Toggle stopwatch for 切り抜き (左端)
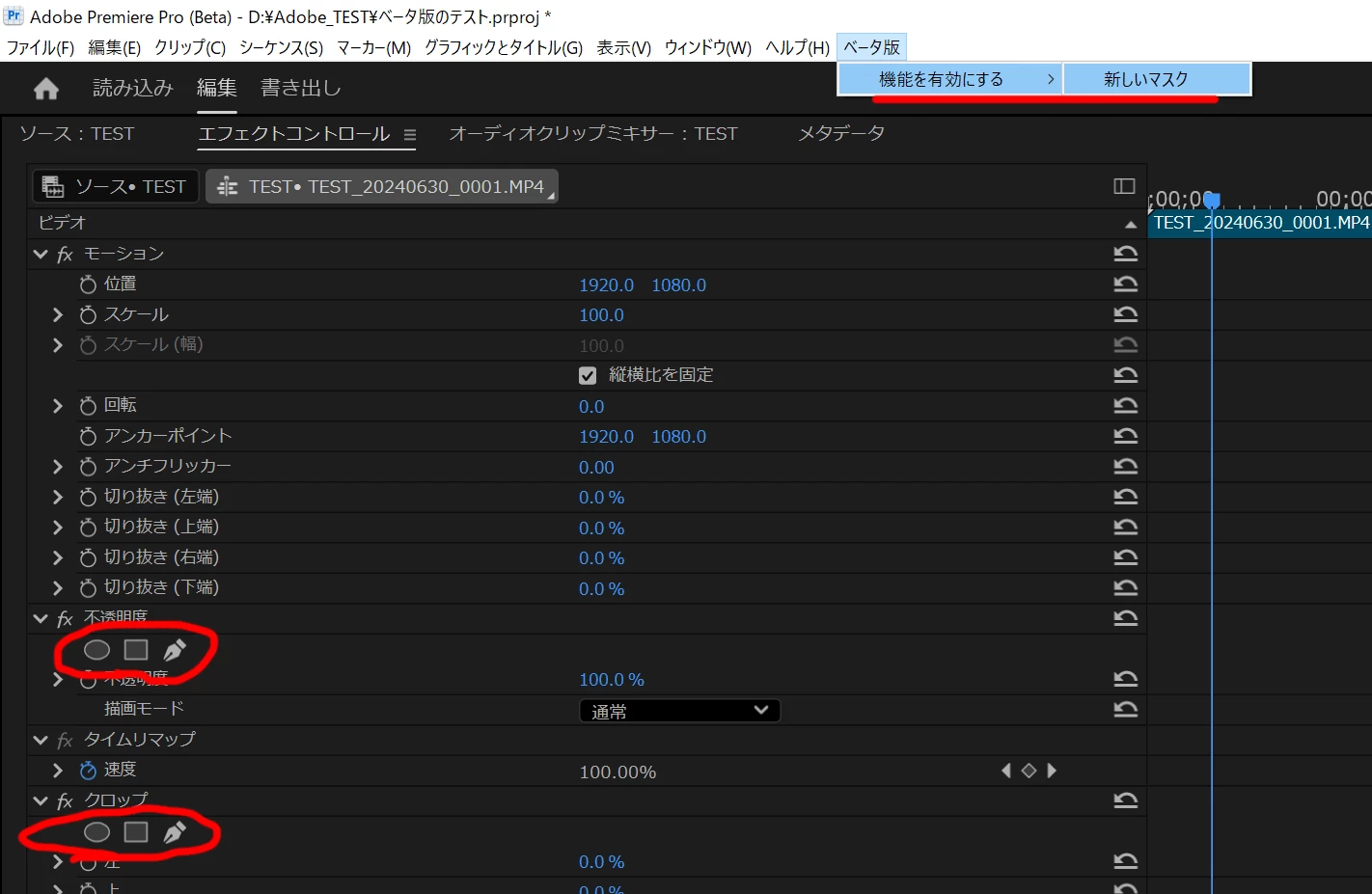The height and width of the screenshot is (894, 1372). [x=88, y=498]
